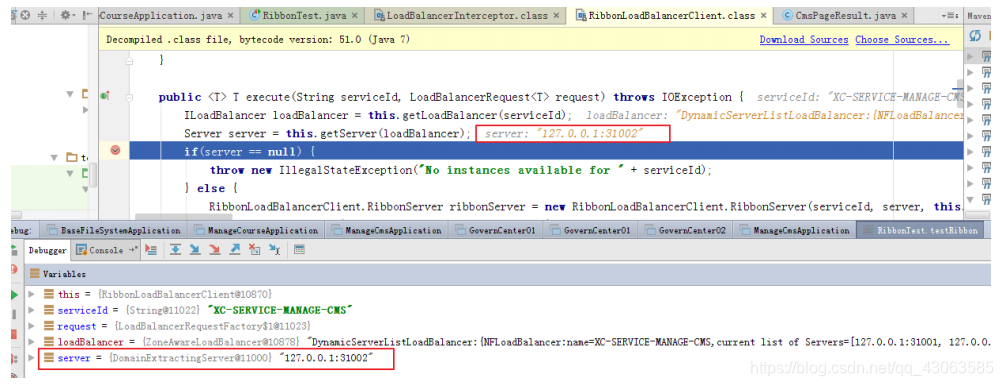Switch to the Debugger tab
The height and width of the screenshot is (386, 1003).
47,250
